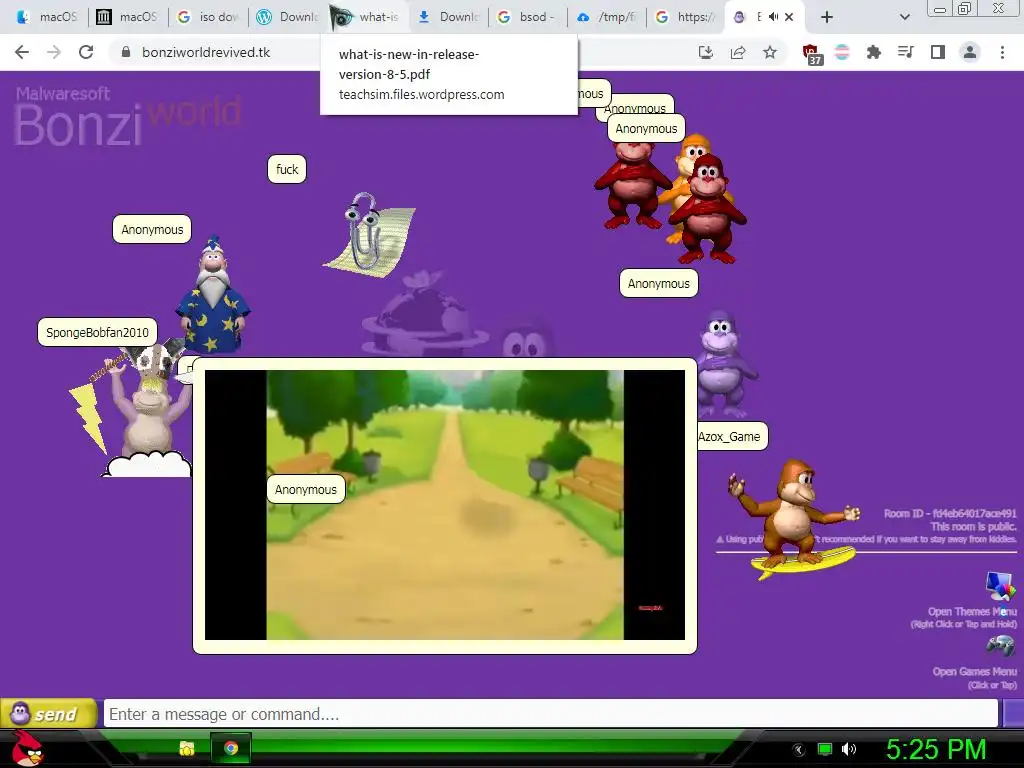Focus the bonziworldrevived.tk address bar

[x=205, y=52]
